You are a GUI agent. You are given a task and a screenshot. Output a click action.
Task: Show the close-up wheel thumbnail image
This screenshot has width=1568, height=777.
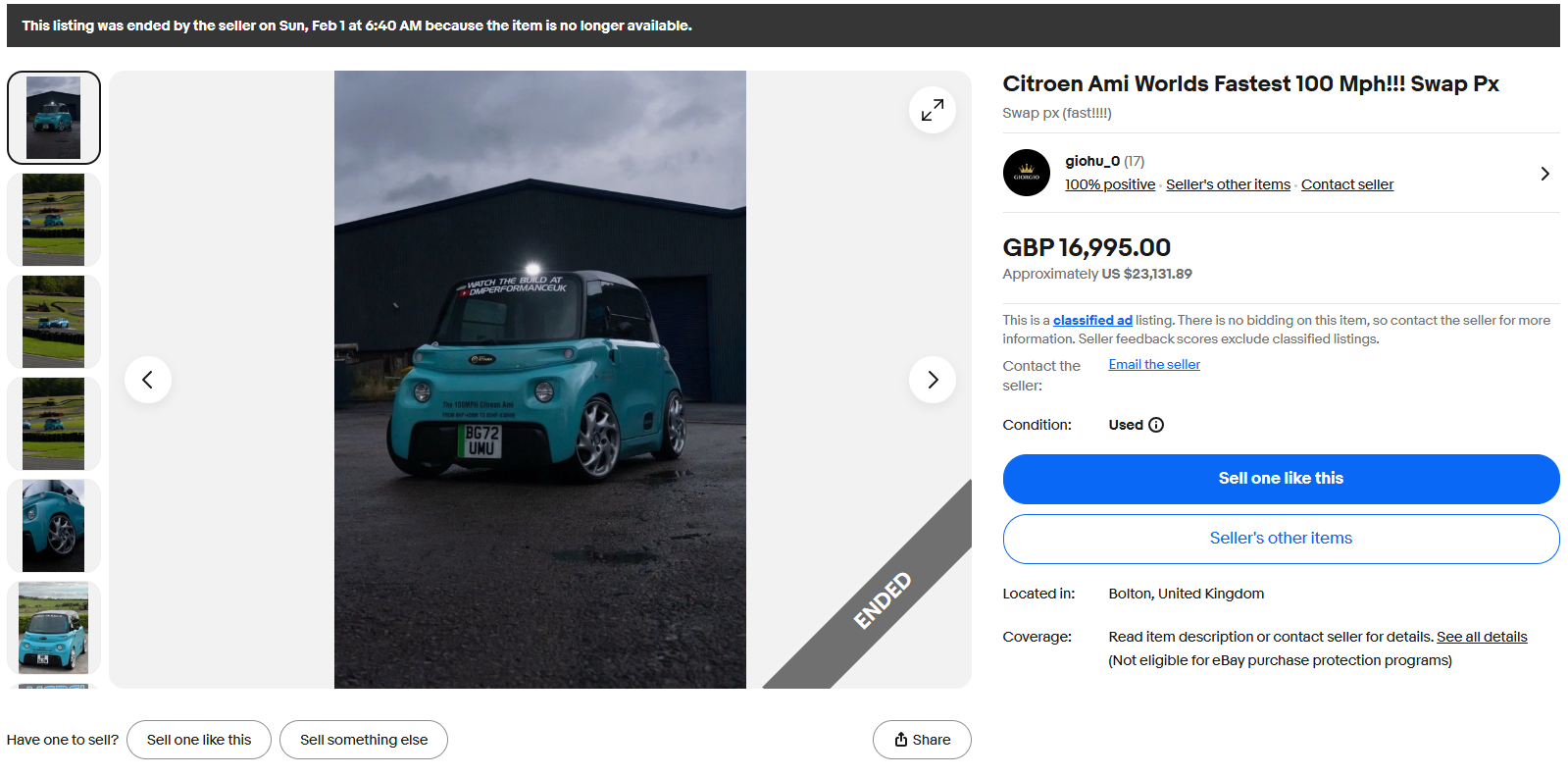pyautogui.click(x=54, y=526)
